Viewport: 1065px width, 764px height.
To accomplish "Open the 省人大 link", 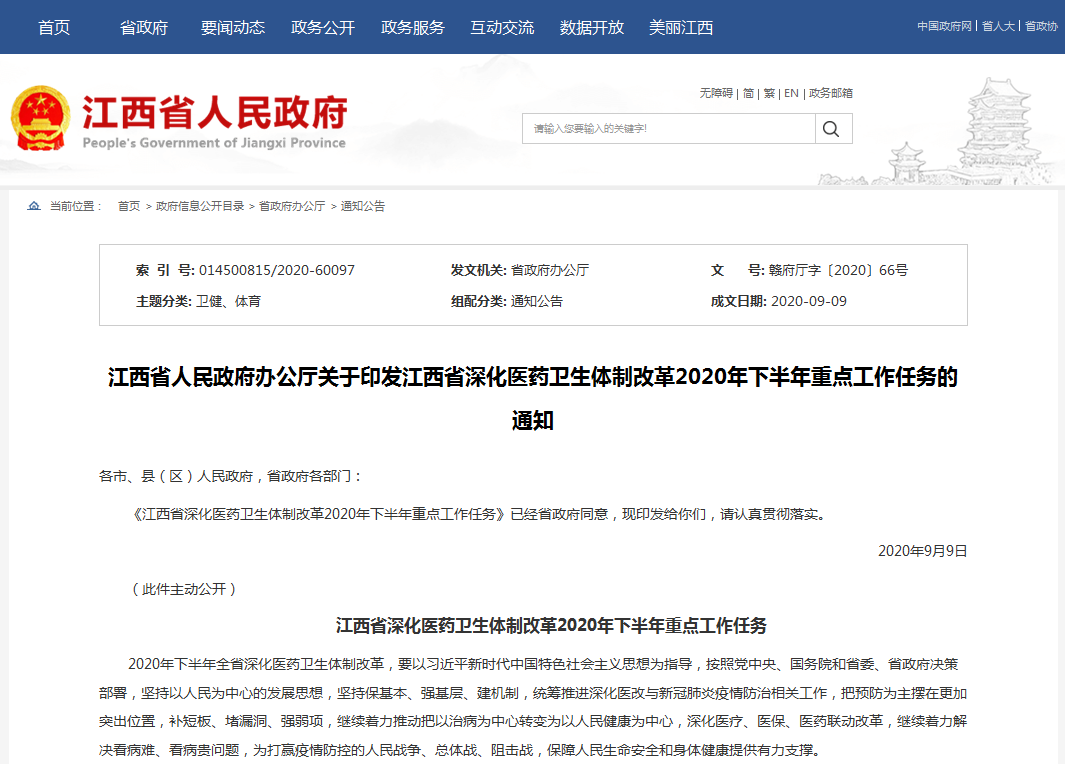I will pos(998,26).
